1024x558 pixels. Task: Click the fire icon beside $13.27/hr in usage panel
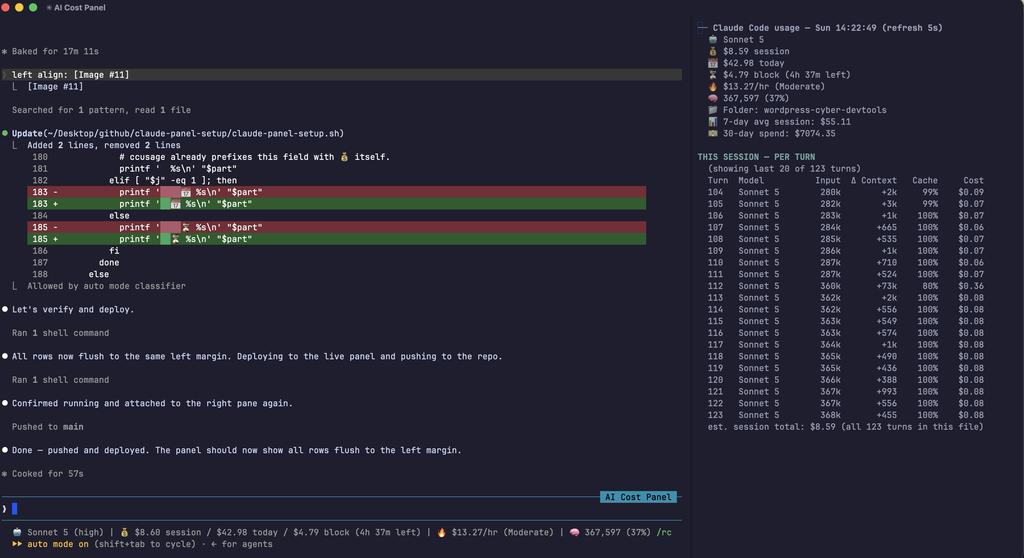[x=712, y=86]
